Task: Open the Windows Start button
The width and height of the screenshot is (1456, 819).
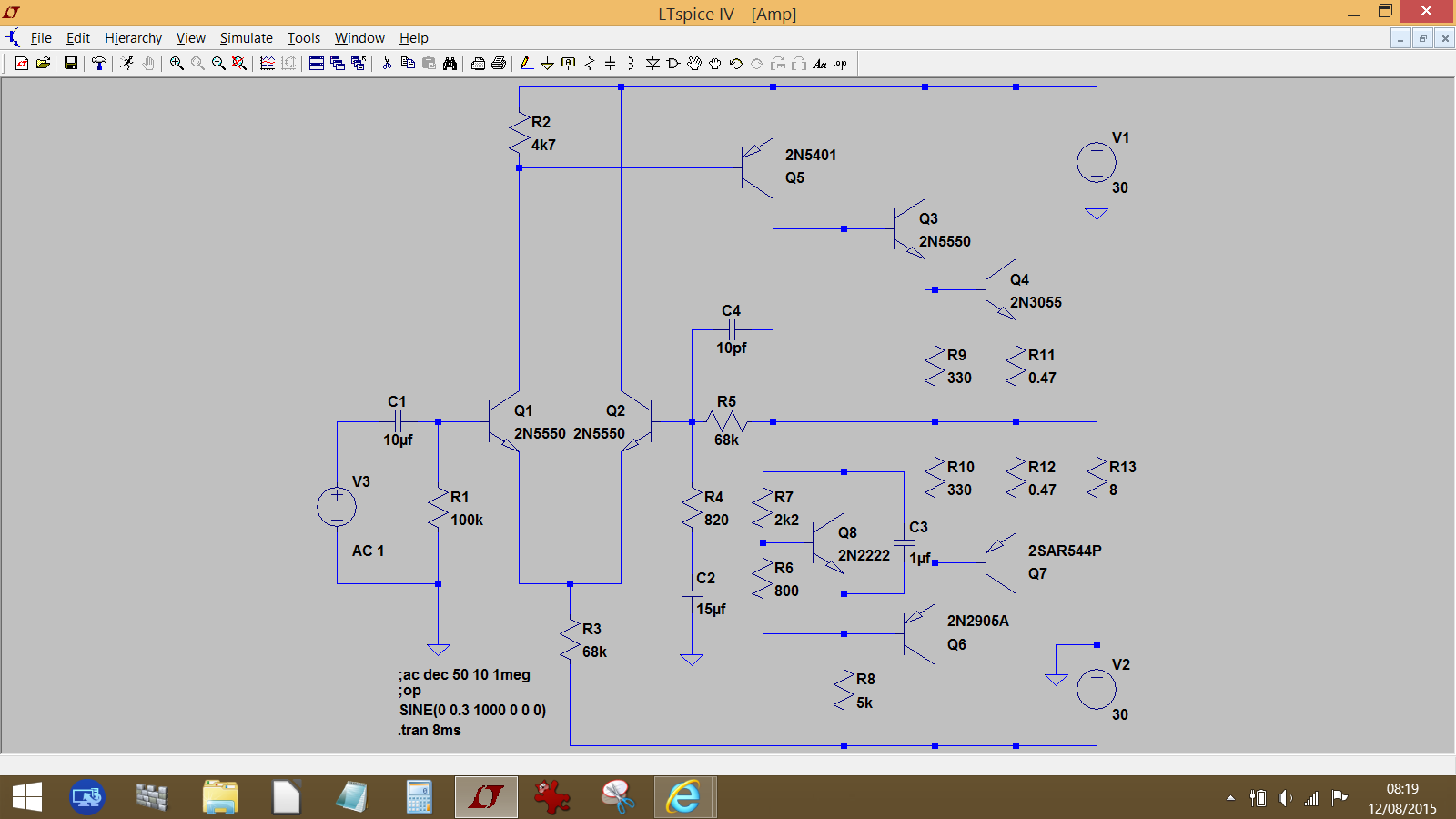Action: 27,797
